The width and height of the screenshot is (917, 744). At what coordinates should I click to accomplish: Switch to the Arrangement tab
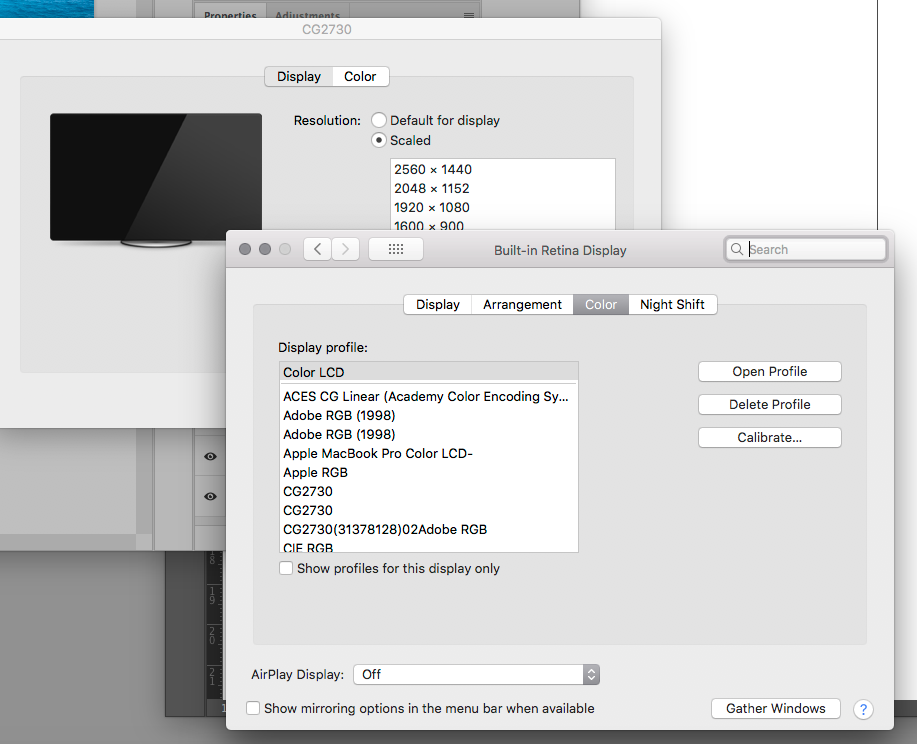coord(522,305)
